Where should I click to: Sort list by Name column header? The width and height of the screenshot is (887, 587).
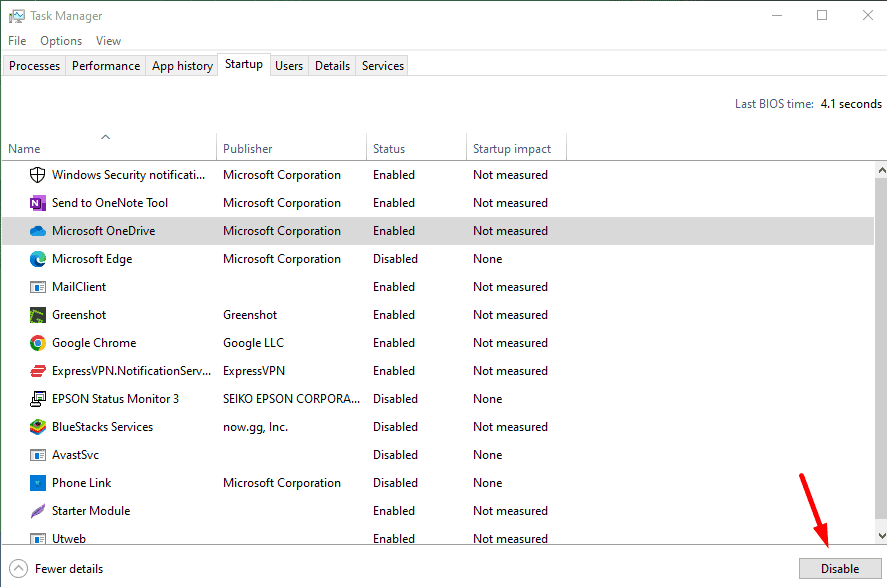(x=109, y=147)
